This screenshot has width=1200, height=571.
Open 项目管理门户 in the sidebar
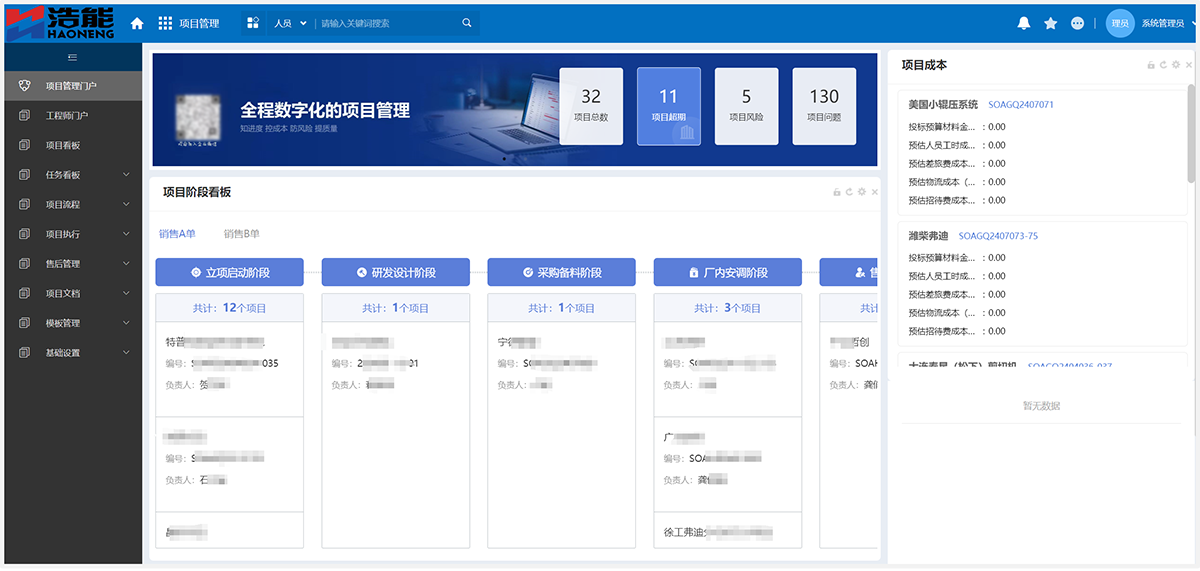tap(71, 86)
